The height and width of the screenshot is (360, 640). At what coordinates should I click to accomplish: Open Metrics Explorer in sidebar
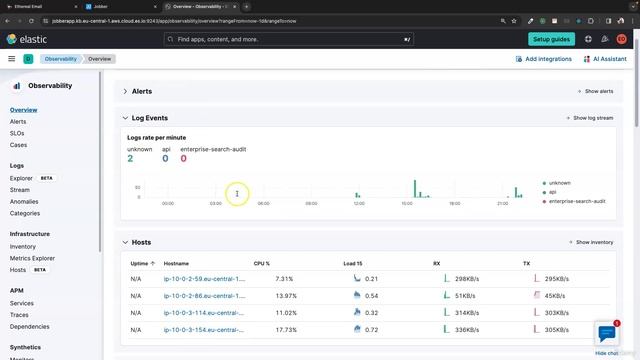pyautogui.click(x=32, y=258)
